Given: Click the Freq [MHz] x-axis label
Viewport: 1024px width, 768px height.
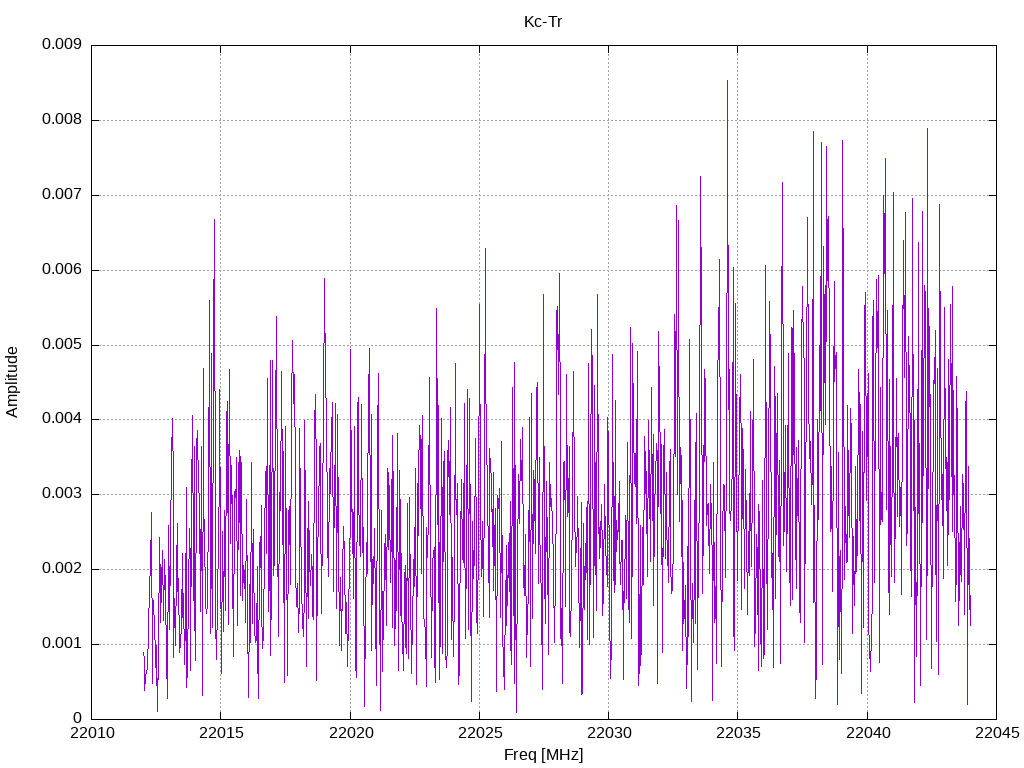Looking at the screenshot, I should (543, 755).
